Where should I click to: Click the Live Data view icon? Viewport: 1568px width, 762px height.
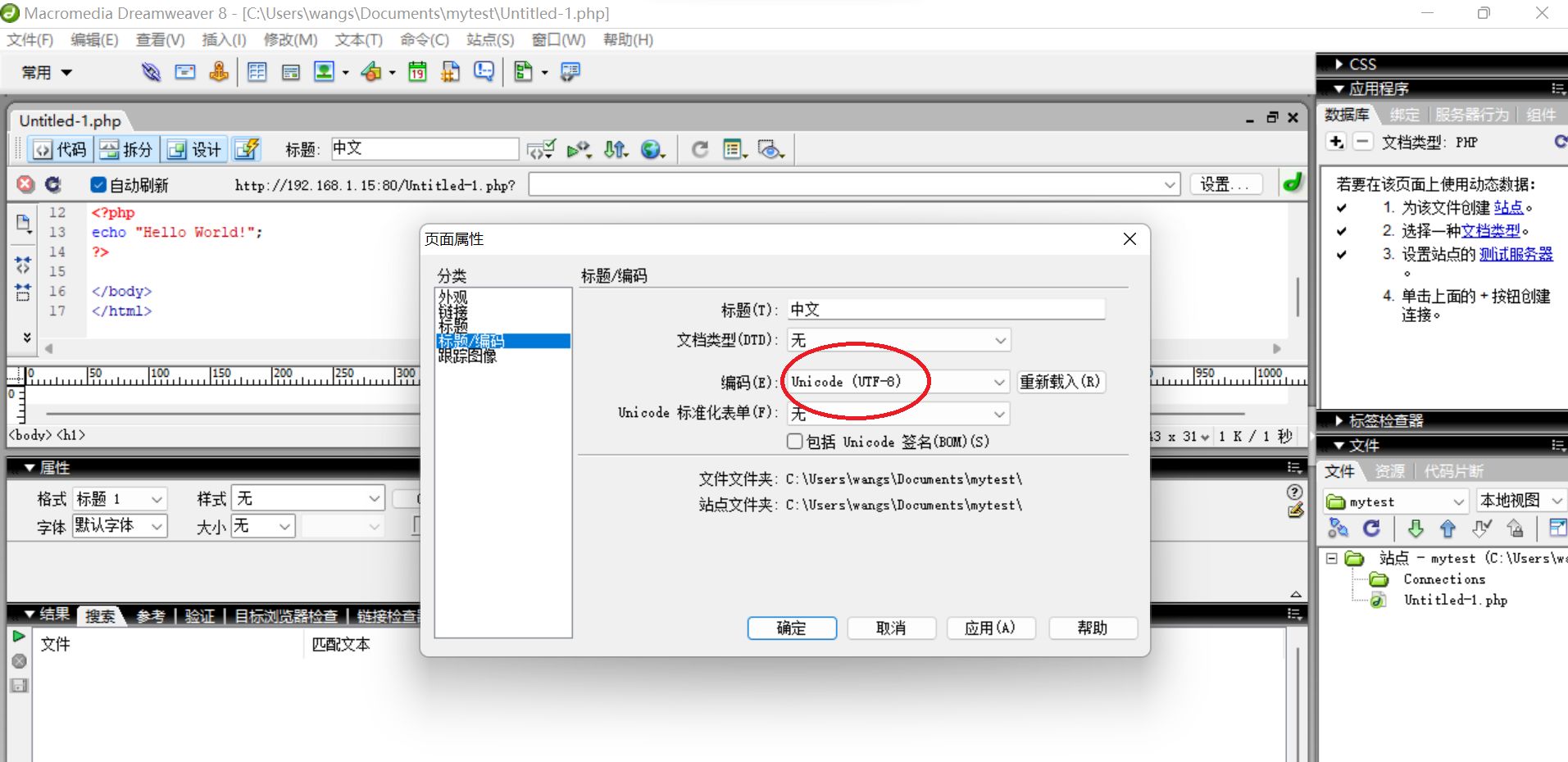click(x=247, y=149)
